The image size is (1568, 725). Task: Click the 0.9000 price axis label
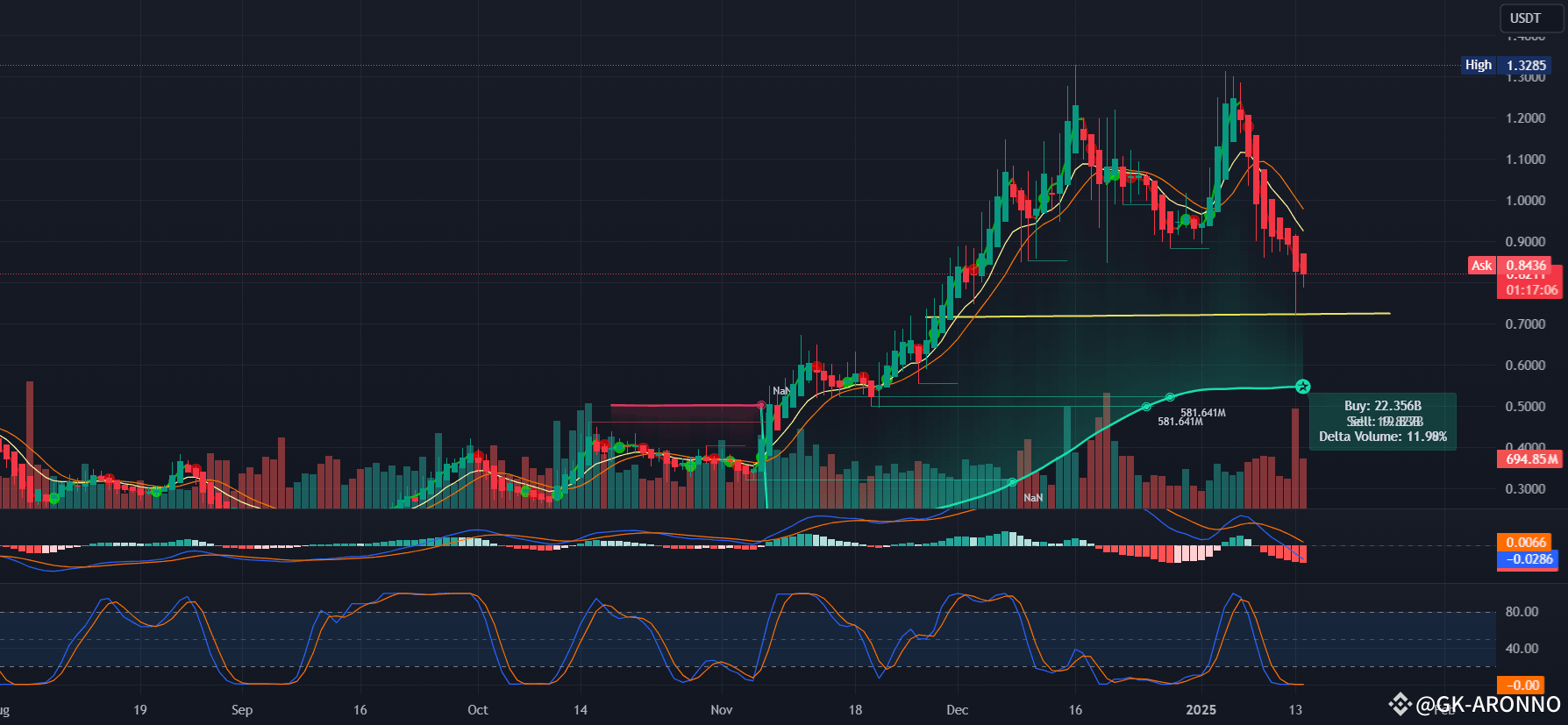coord(1525,242)
